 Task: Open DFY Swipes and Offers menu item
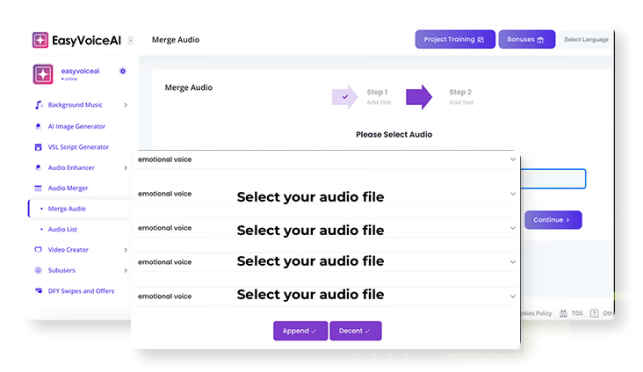pos(81,291)
